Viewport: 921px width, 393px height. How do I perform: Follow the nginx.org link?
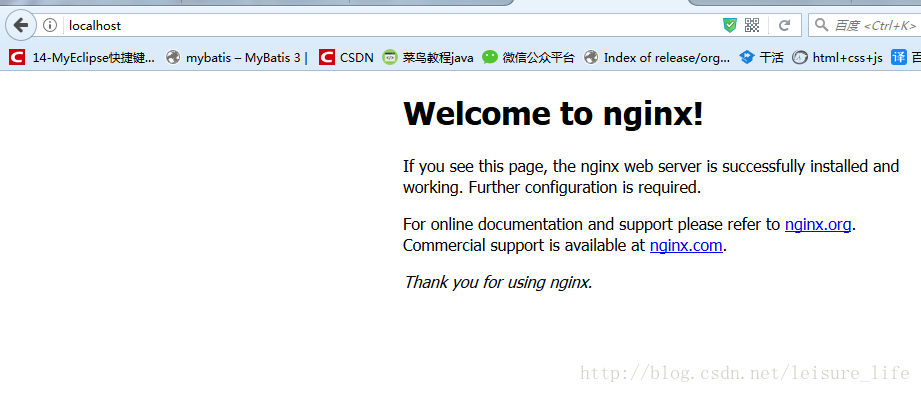point(818,224)
